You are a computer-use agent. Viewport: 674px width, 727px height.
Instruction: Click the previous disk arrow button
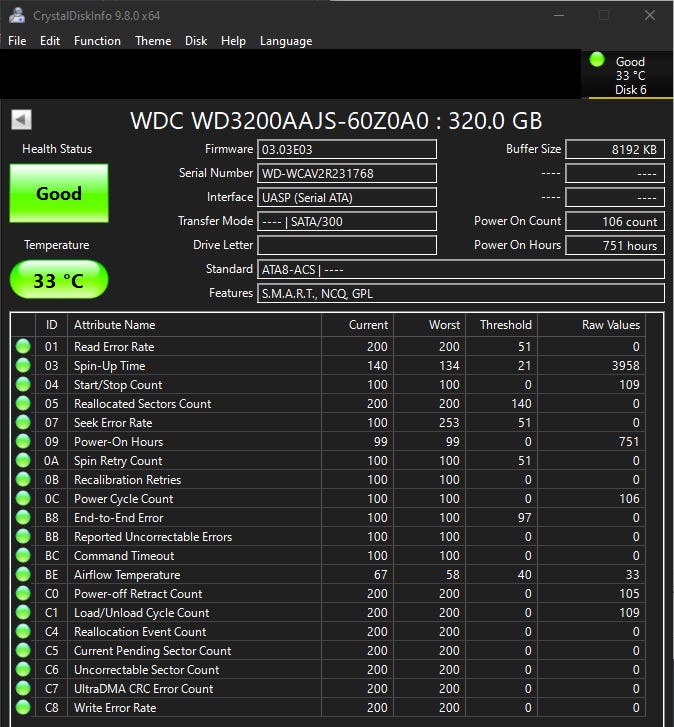coord(21,120)
